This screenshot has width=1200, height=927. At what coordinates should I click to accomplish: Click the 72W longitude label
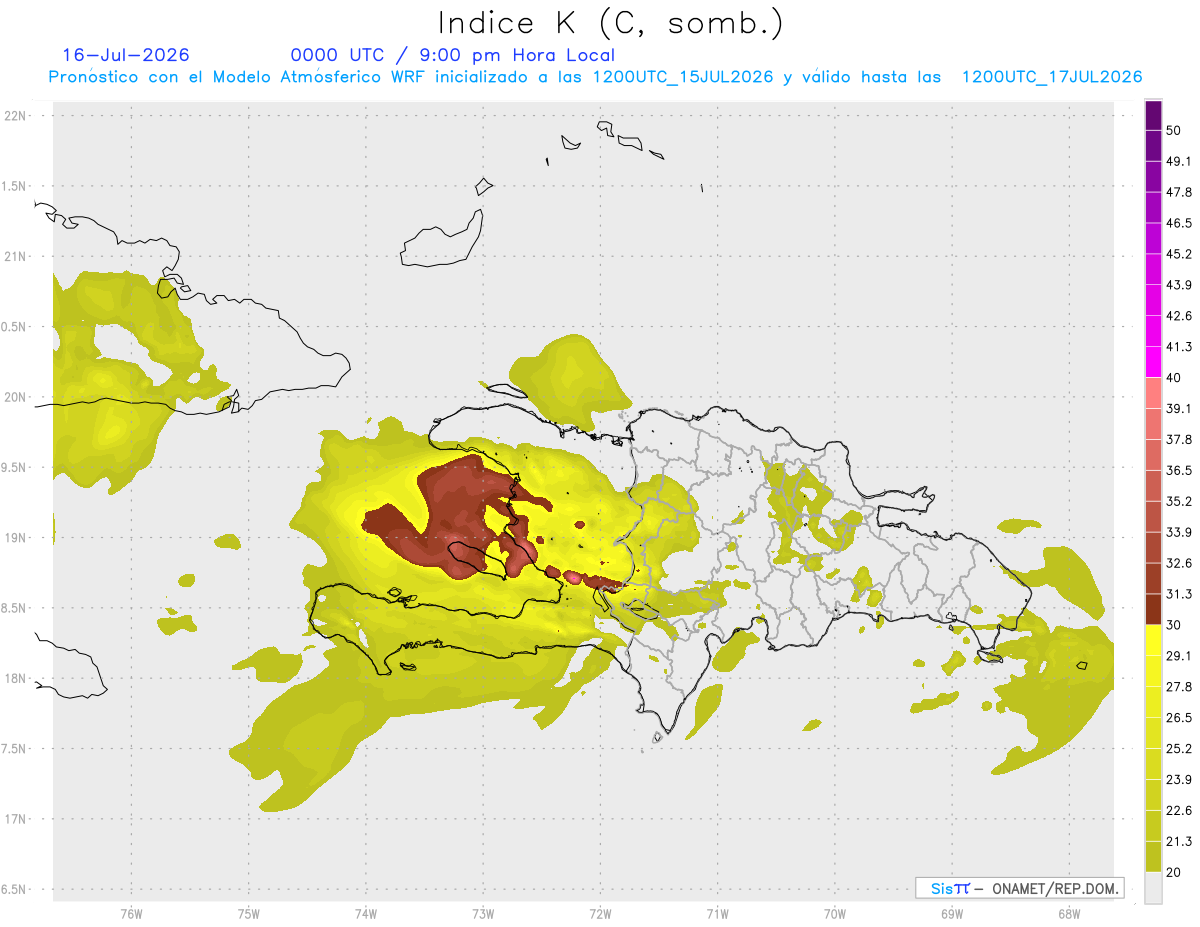click(x=600, y=913)
